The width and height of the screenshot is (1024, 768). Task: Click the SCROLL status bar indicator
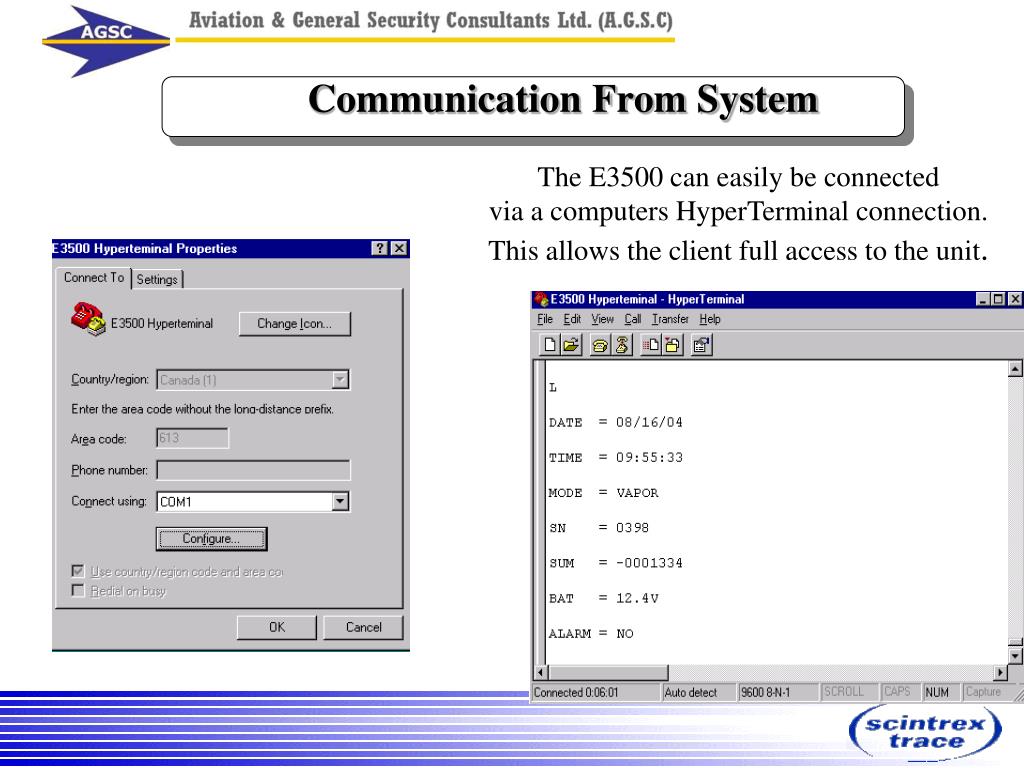(849, 692)
